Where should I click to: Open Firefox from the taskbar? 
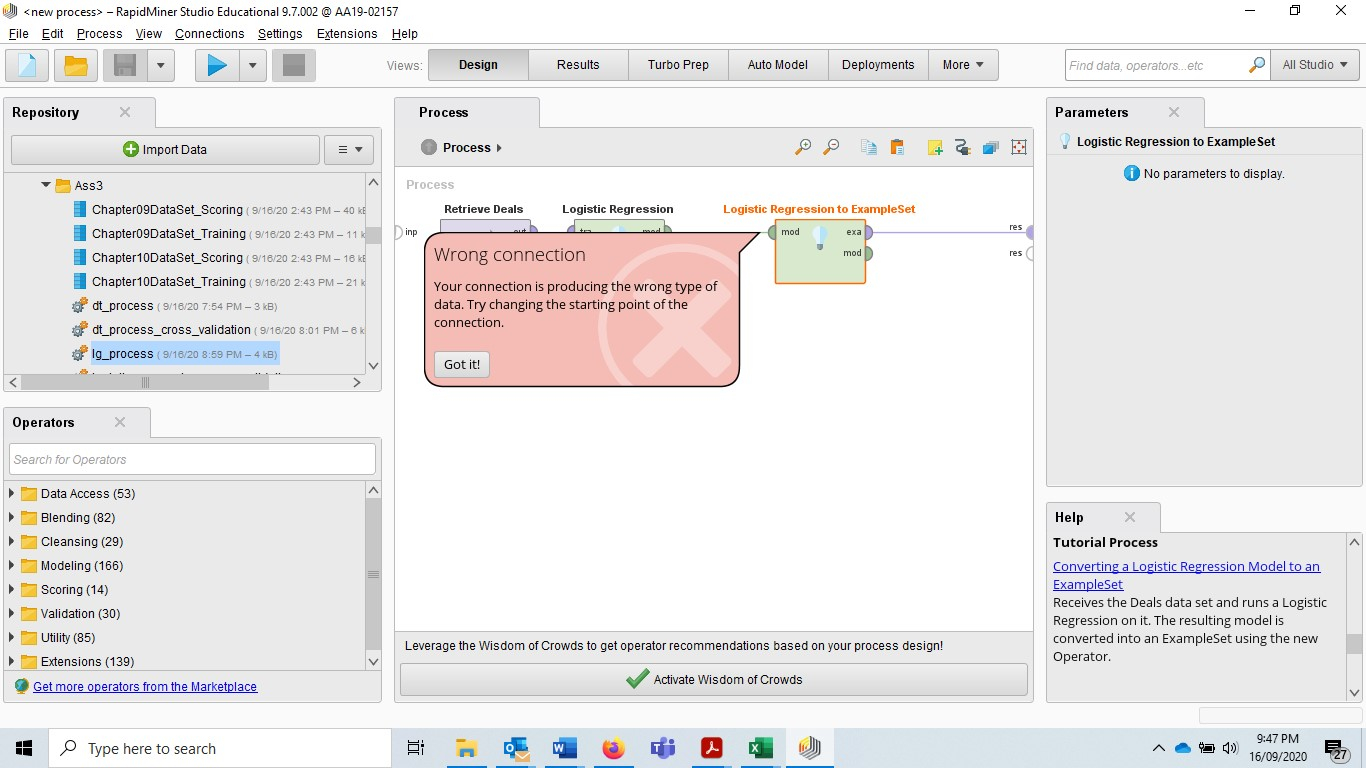tap(613, 748)
